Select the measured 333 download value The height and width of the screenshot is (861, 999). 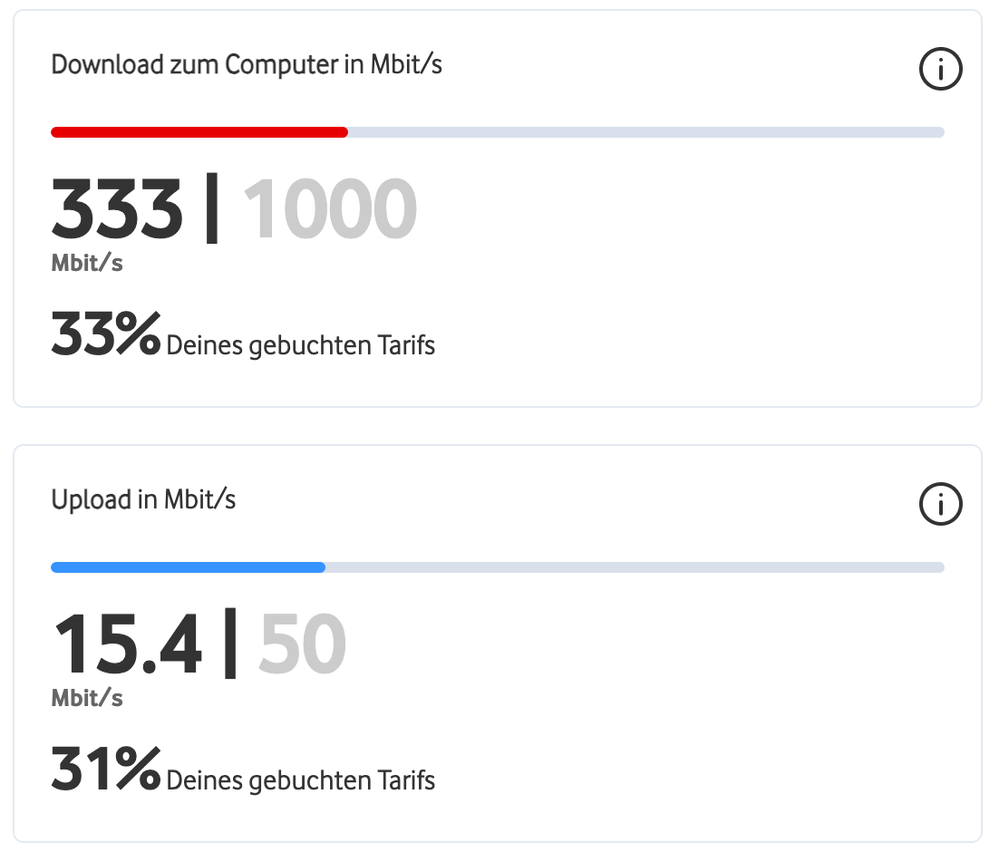coord(117,210)
